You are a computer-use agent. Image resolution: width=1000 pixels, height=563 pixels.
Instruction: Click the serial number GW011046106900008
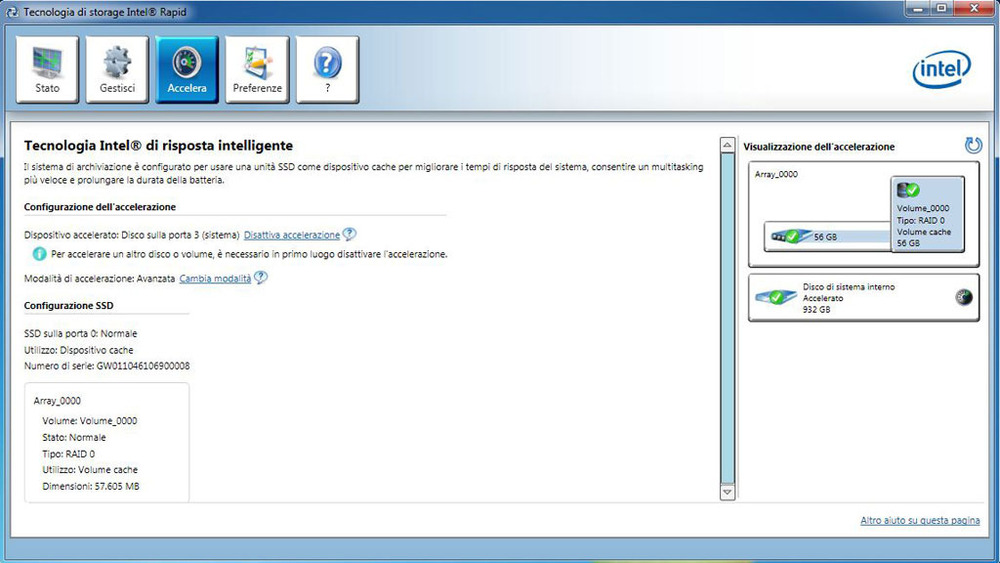[x=143, y=366]
